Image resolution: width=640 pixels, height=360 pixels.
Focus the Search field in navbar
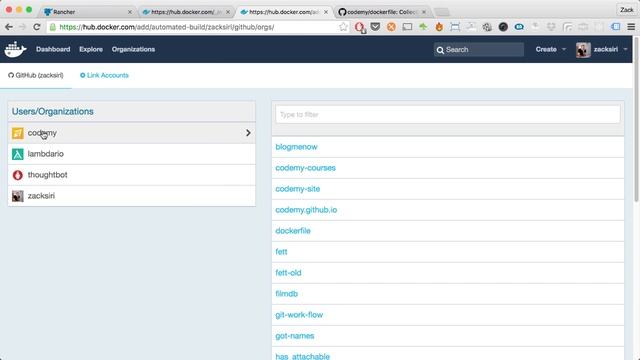coord(479,50)
